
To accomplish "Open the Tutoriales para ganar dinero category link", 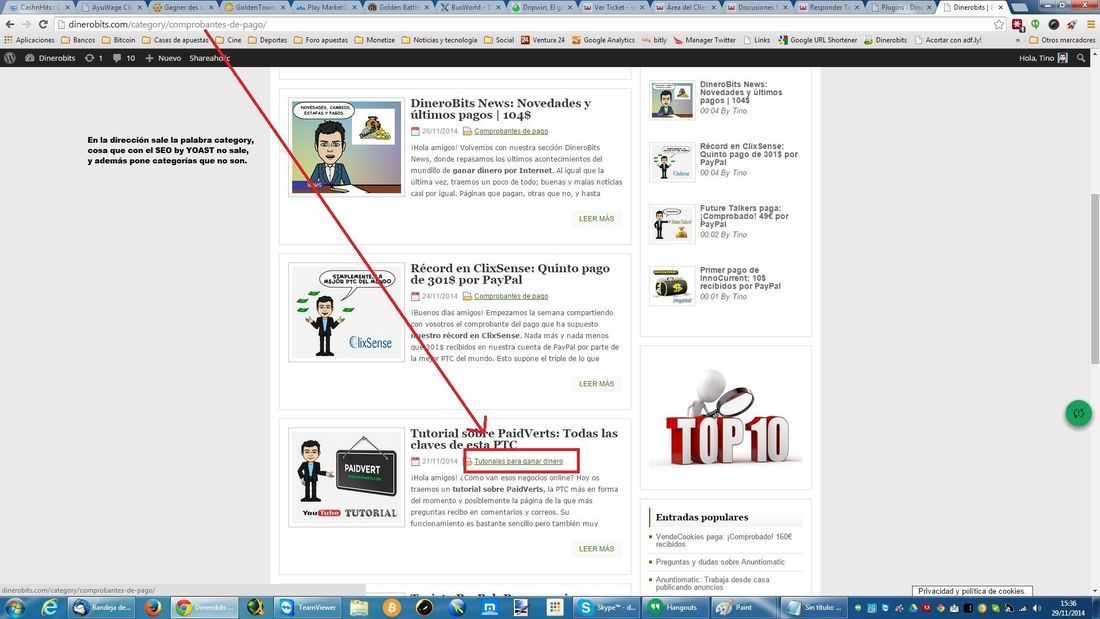I will (x=518, y=461).
